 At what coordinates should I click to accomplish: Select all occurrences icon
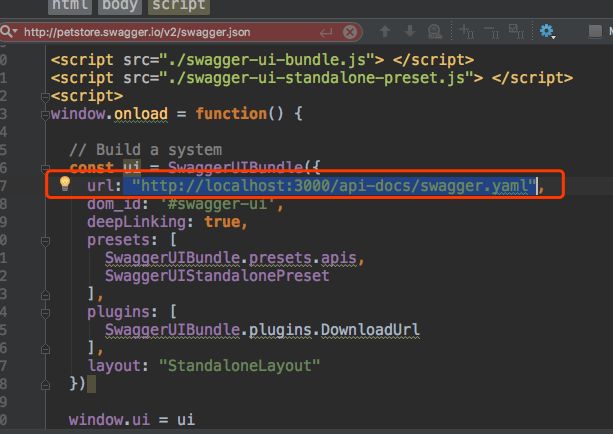(516, 31)
